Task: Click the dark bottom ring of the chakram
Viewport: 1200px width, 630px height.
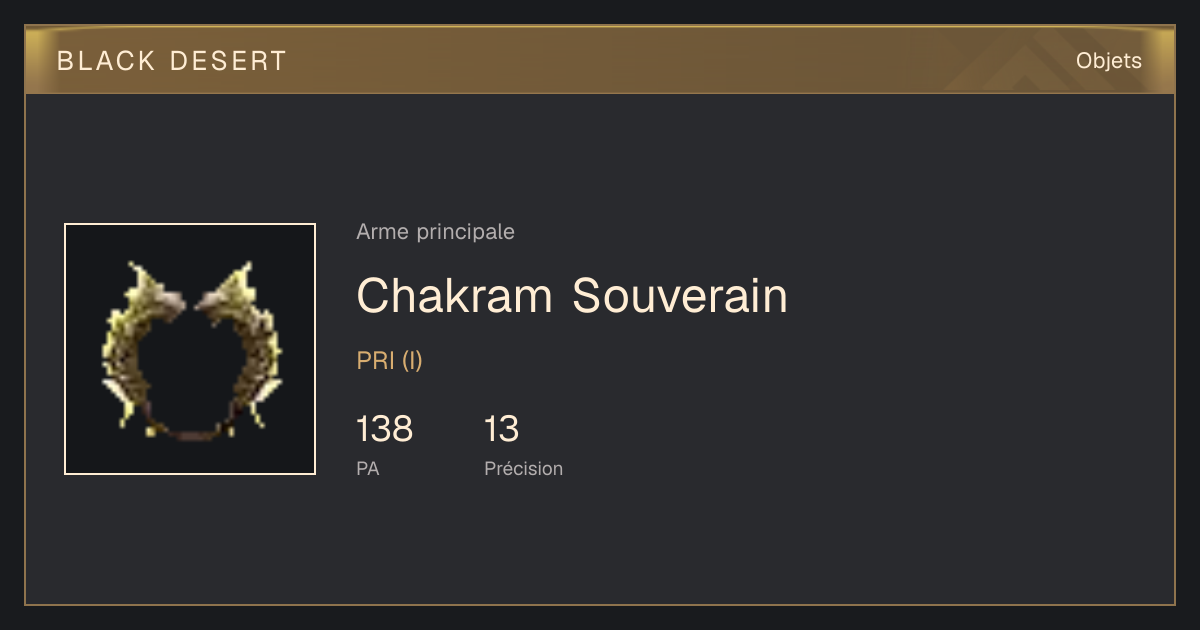Action: click(190, 432)
